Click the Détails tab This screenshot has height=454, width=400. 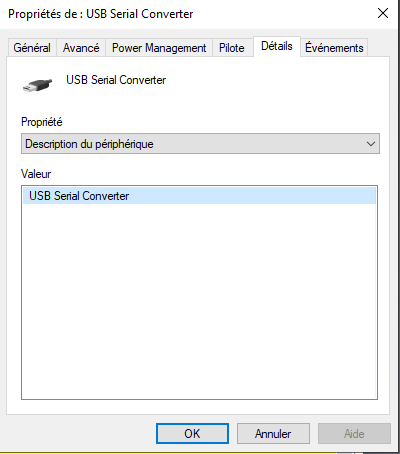point(277,46)
